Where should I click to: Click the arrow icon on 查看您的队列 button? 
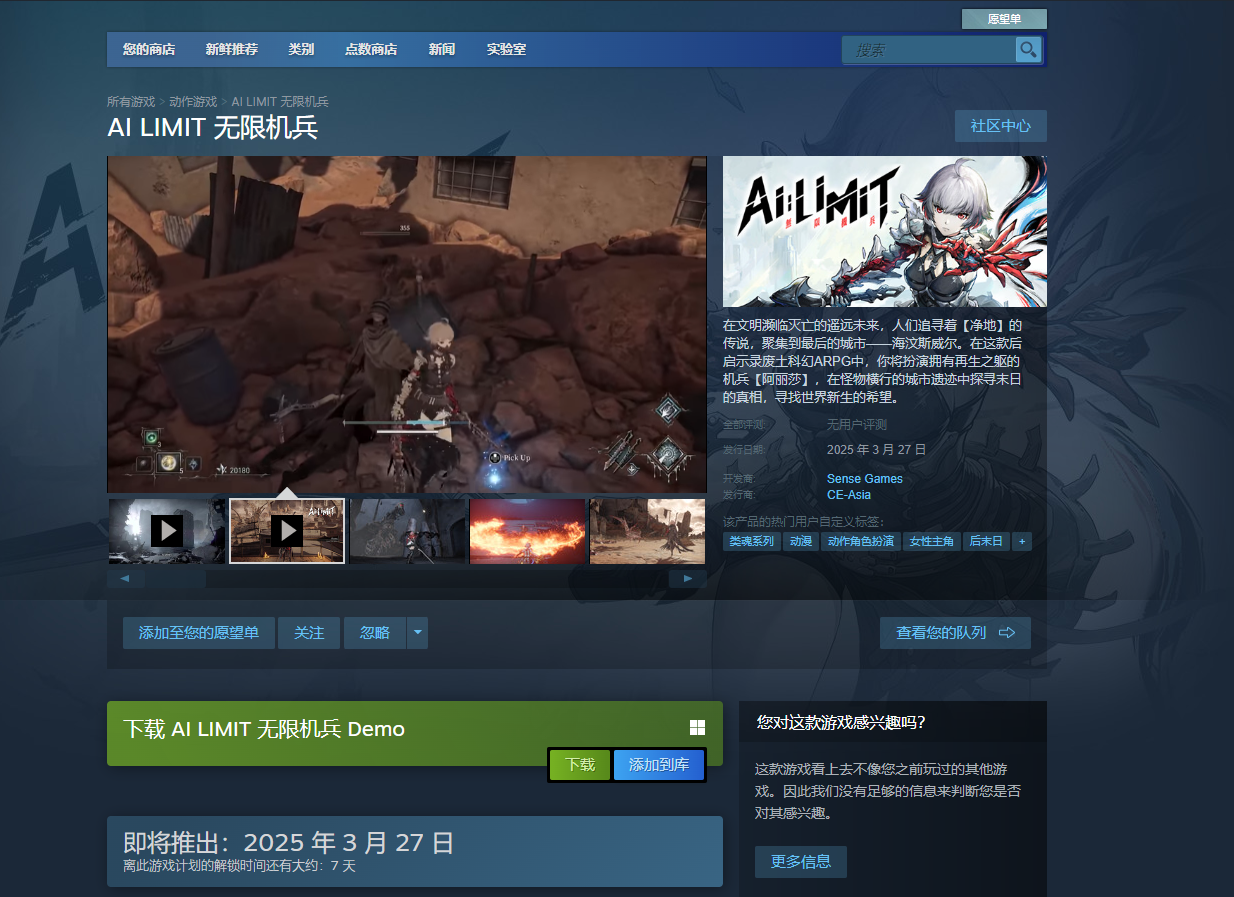1006,633
